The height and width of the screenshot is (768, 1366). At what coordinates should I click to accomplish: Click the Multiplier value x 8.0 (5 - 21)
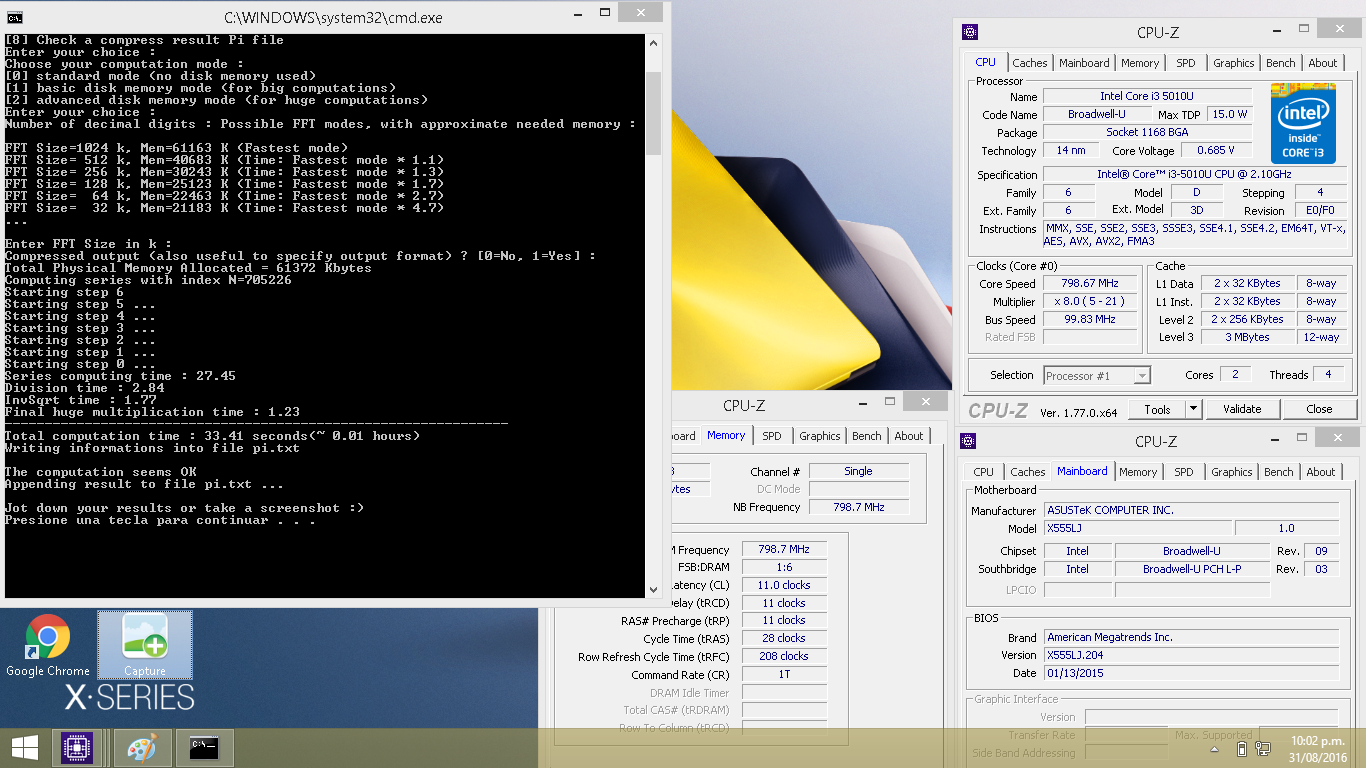(x=1090, y=302)
